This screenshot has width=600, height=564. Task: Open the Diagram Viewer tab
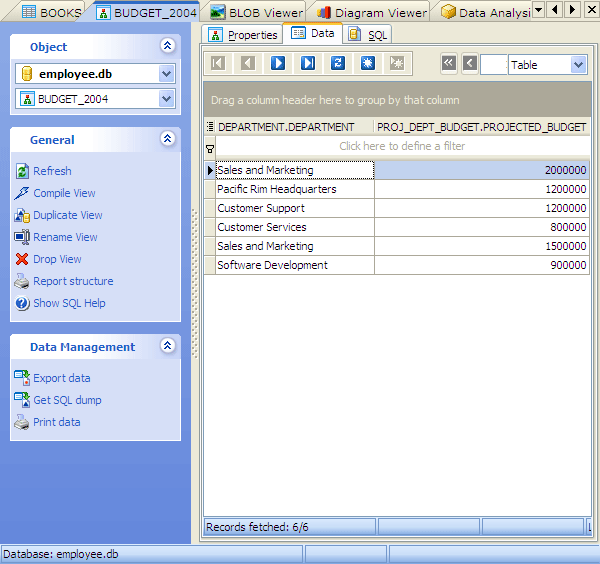coord(372,13)
